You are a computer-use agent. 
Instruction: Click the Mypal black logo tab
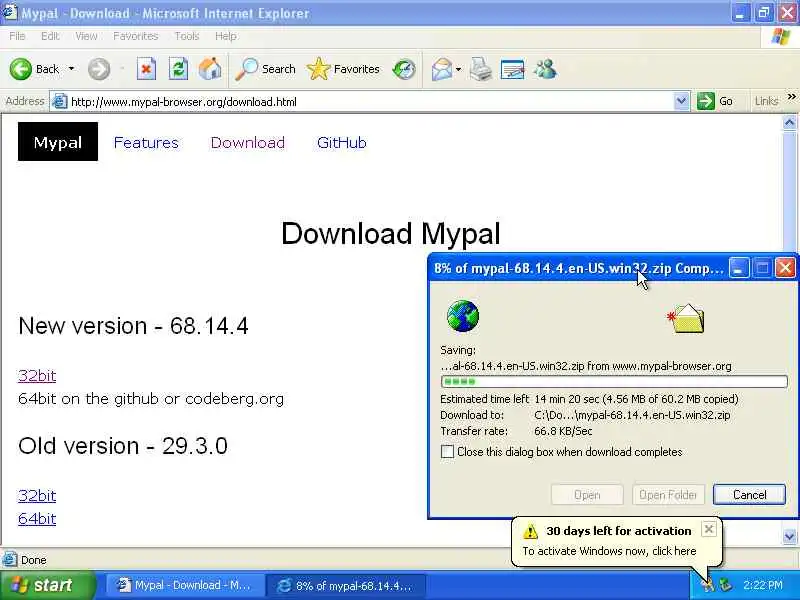point(58,141)
